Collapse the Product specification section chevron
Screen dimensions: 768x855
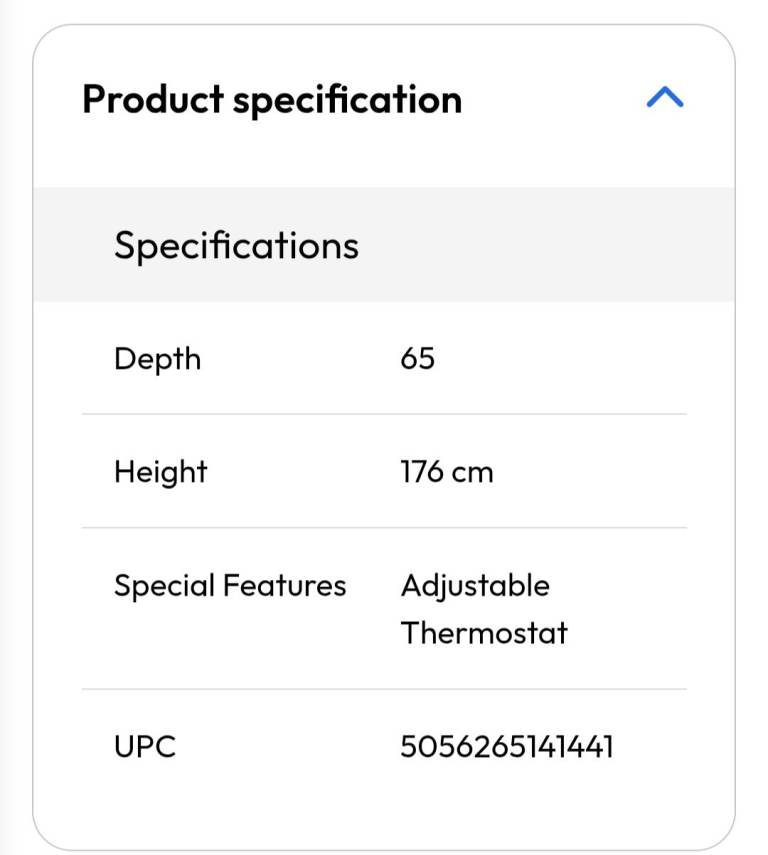pos(665,97)
